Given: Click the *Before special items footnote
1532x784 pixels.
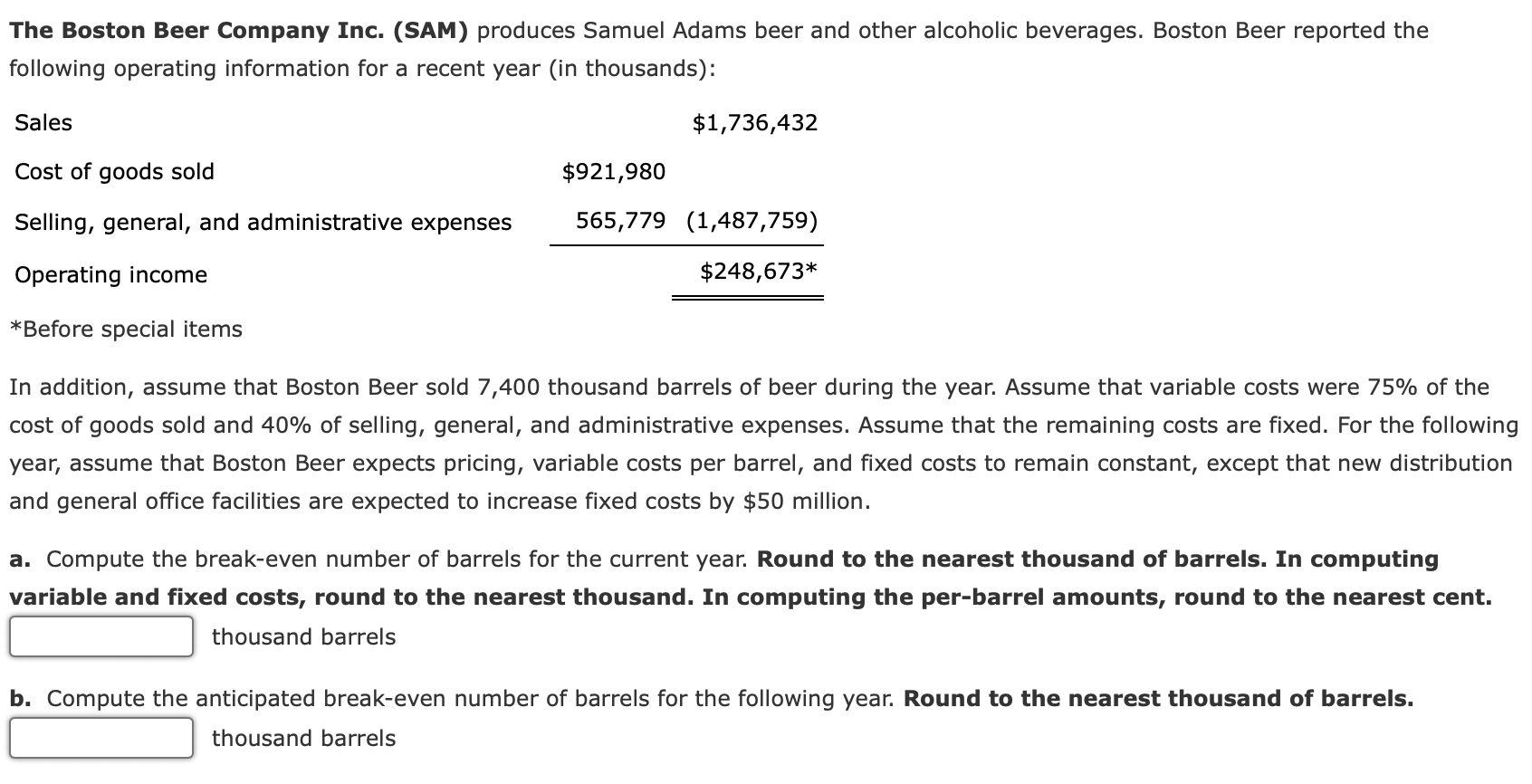Looking at the screenshot, I should [x=126, y=329].
